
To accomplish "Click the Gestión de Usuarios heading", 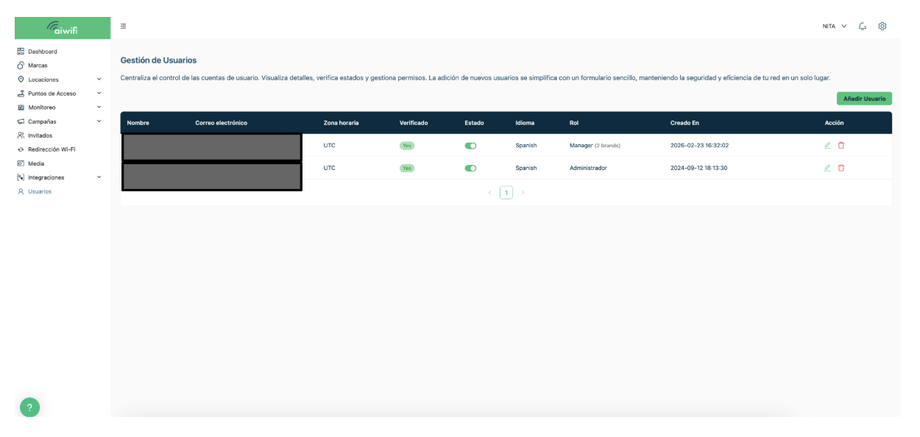I will pyautogui.click(x=158, y=60).
